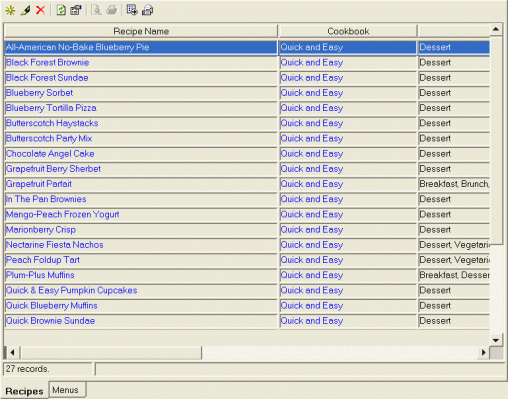This screenshot has width=508, height=399.
Task: Select the Plum-Plus Muffins recipe
Action: tap(141, 275)
